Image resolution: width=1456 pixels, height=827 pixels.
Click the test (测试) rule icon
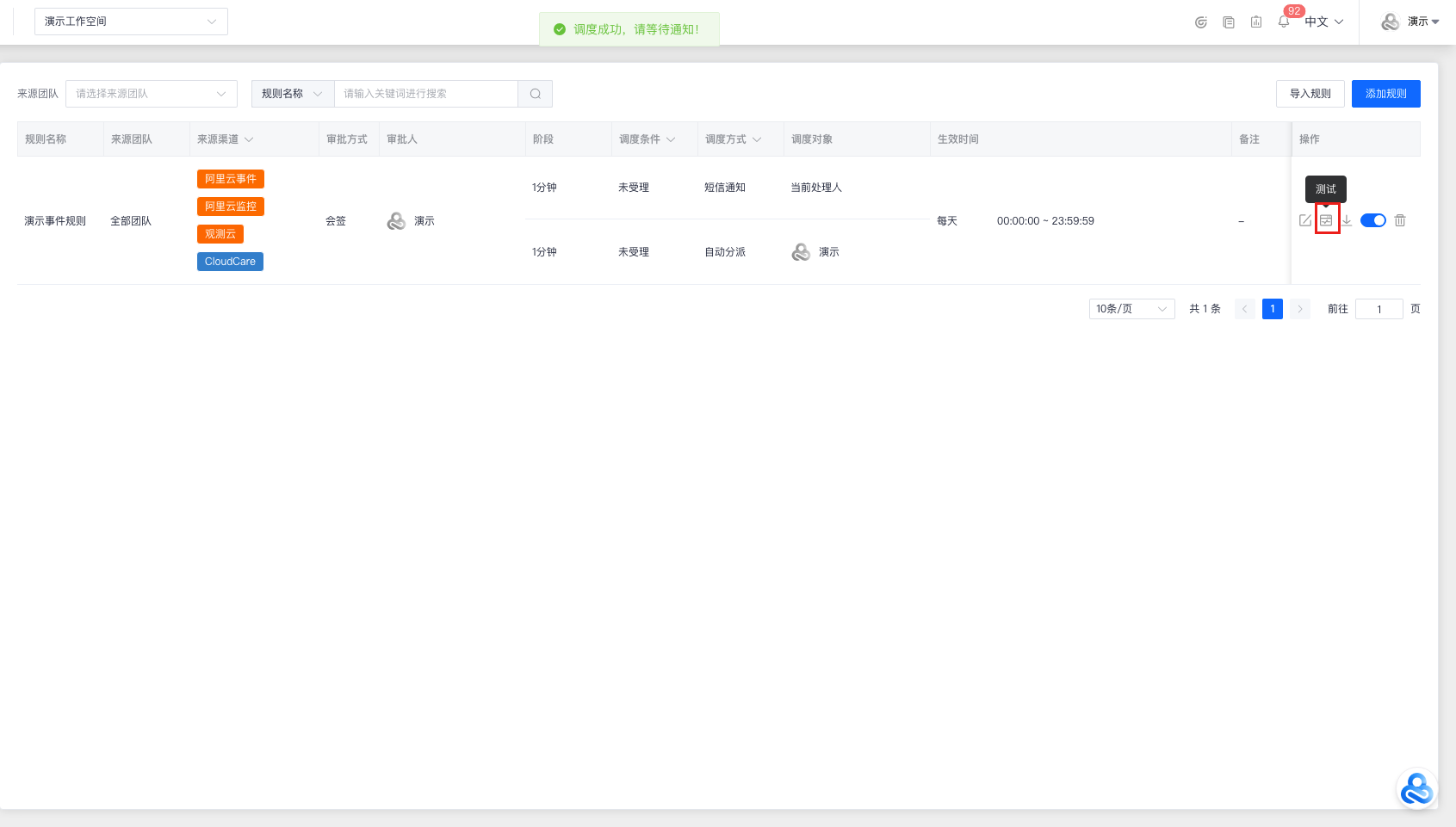1326,220
